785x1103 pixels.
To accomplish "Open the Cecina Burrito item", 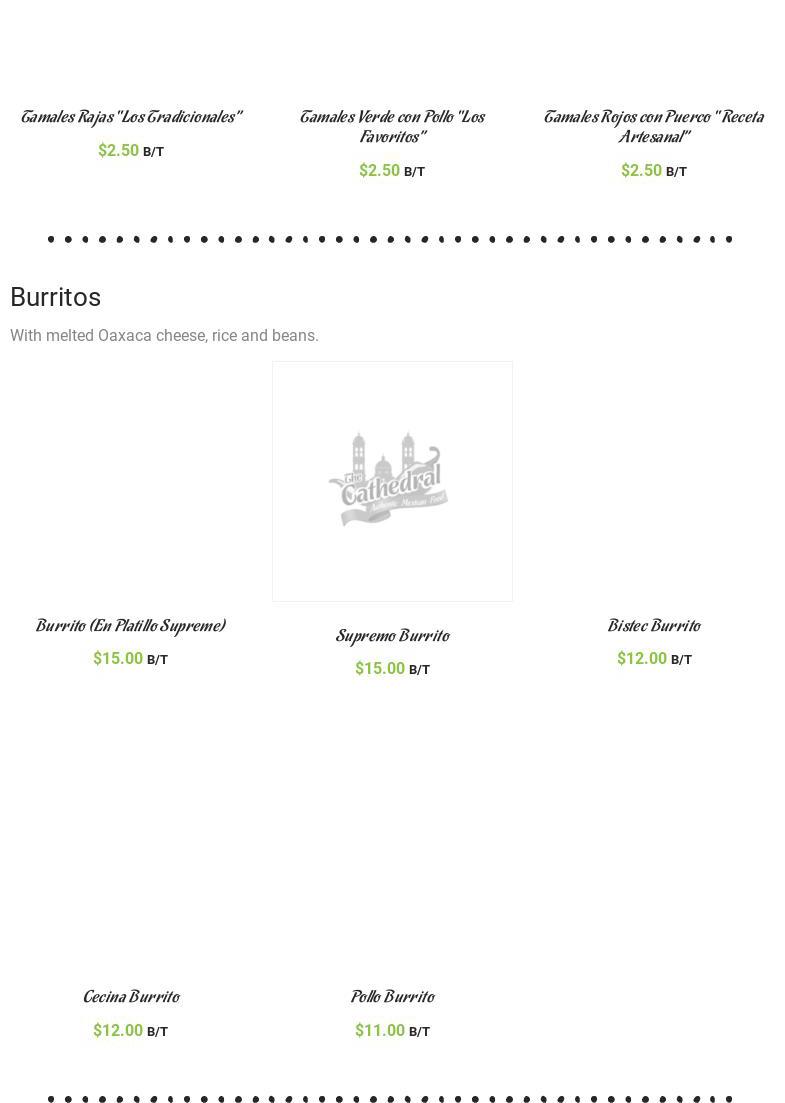I will 131,998.
